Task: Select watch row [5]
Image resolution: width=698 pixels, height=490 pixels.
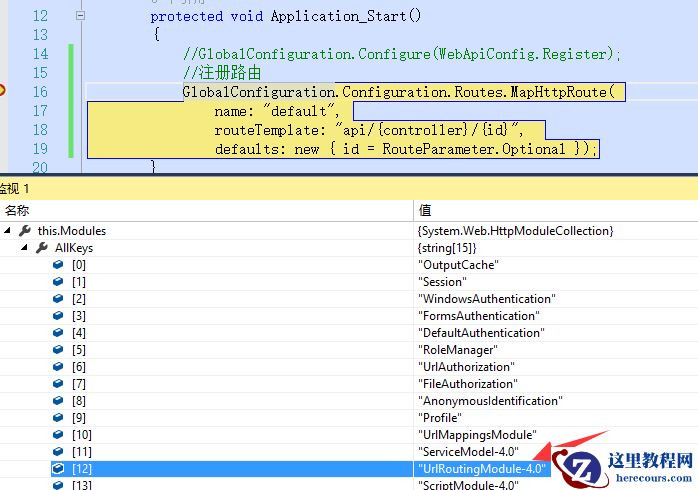Action: point(349,350)
